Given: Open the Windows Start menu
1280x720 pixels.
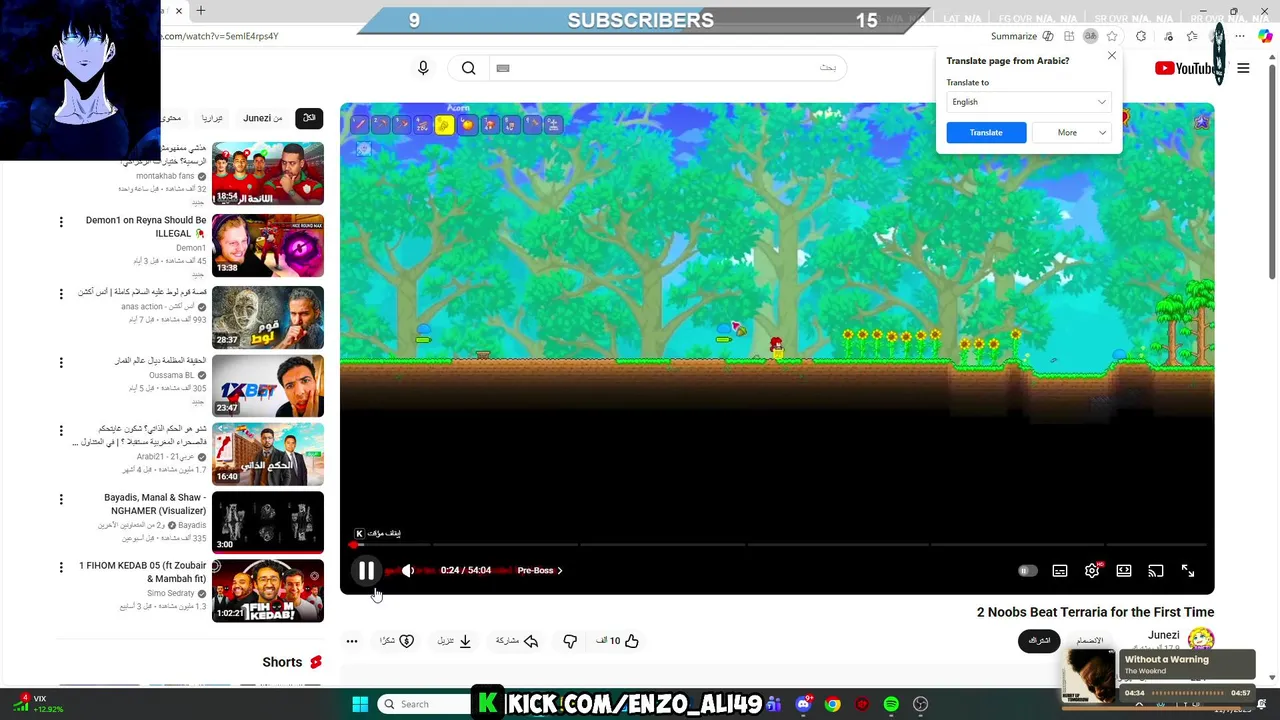Looking at the screenshot, I should 360,704.
